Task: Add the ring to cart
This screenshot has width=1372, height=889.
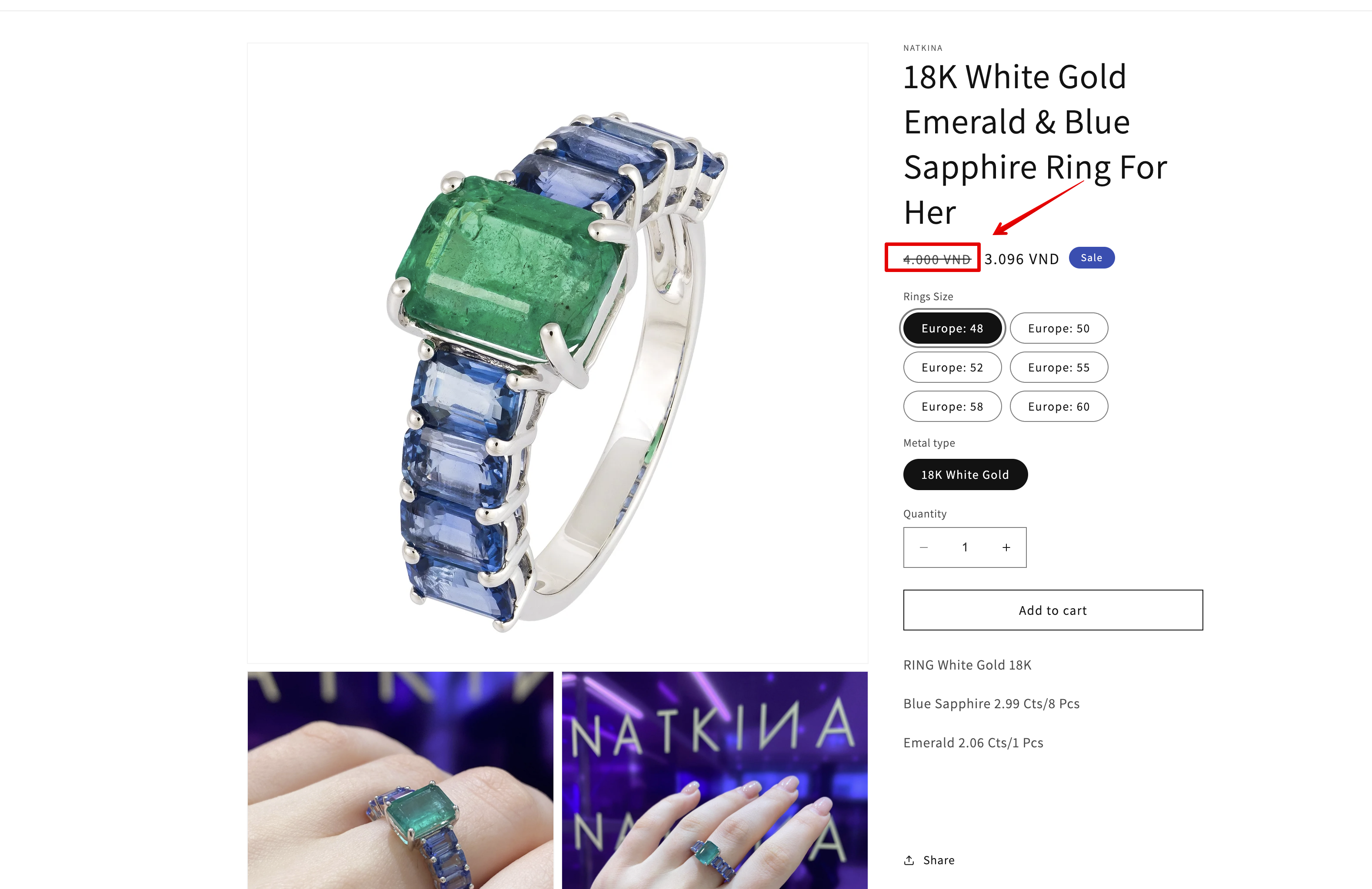Action: click(x=1052, y=610)
